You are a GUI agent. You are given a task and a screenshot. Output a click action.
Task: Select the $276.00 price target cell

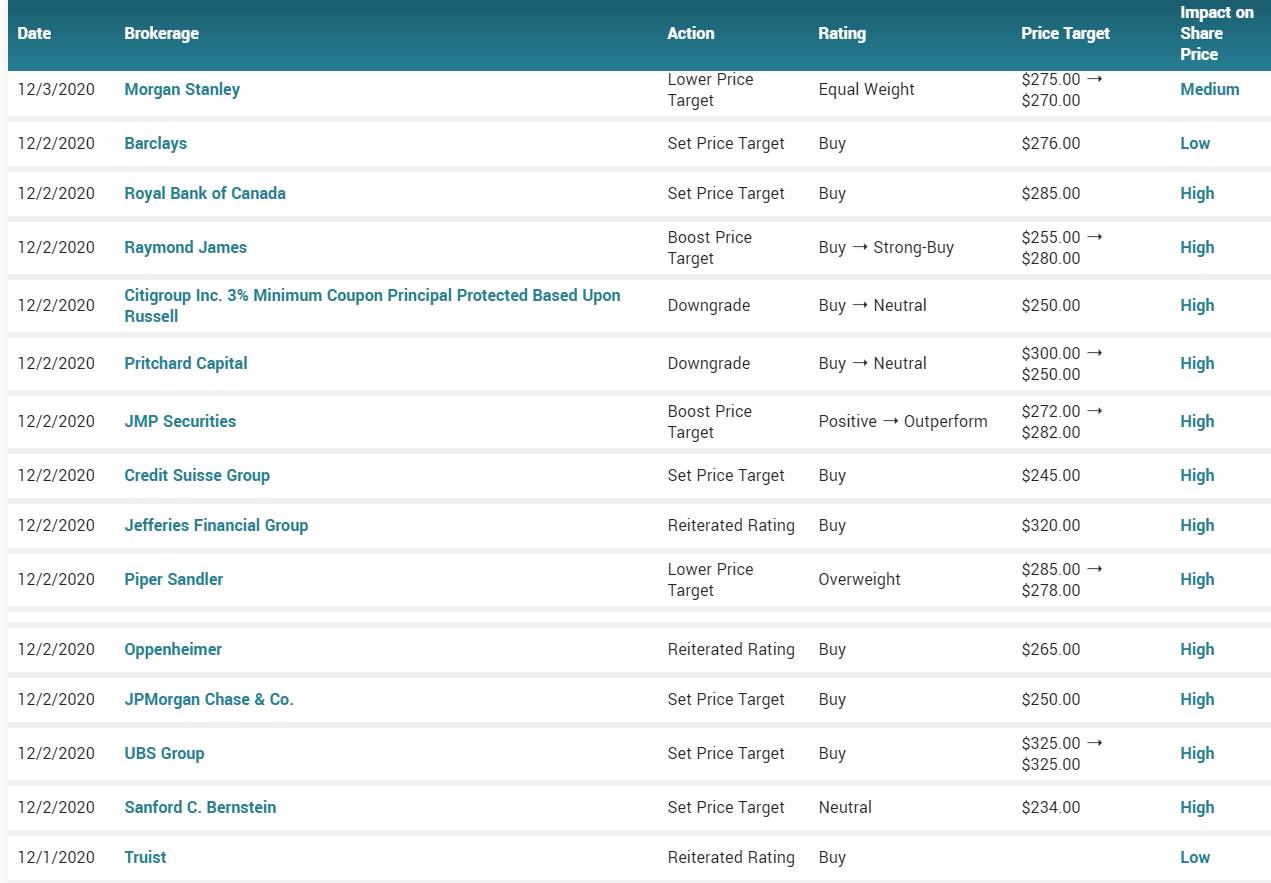pos(1051,143)
